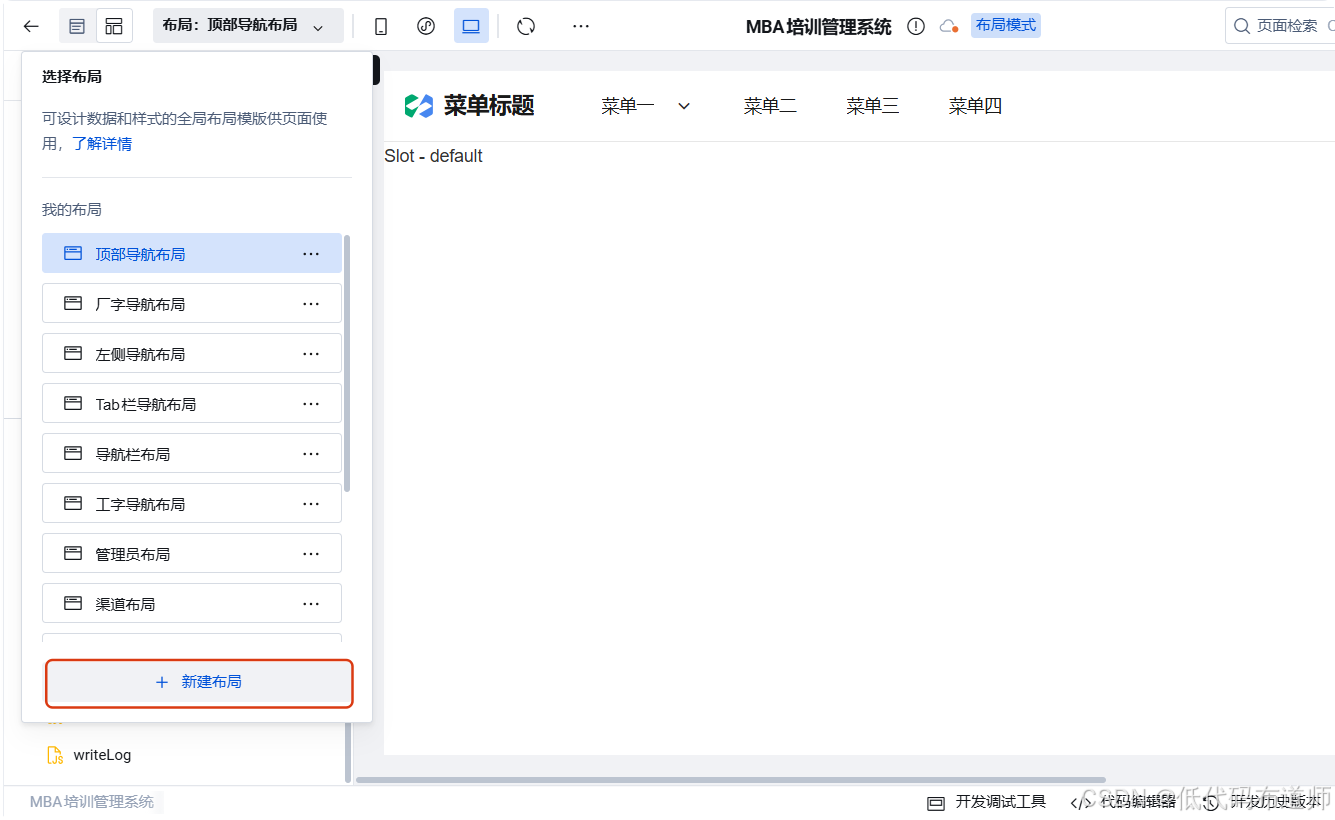Viewport: 1335px width, 820px height.
Task: Click the 菜单三 menu item
Action: pyautogui.click(x=873, y=106)
